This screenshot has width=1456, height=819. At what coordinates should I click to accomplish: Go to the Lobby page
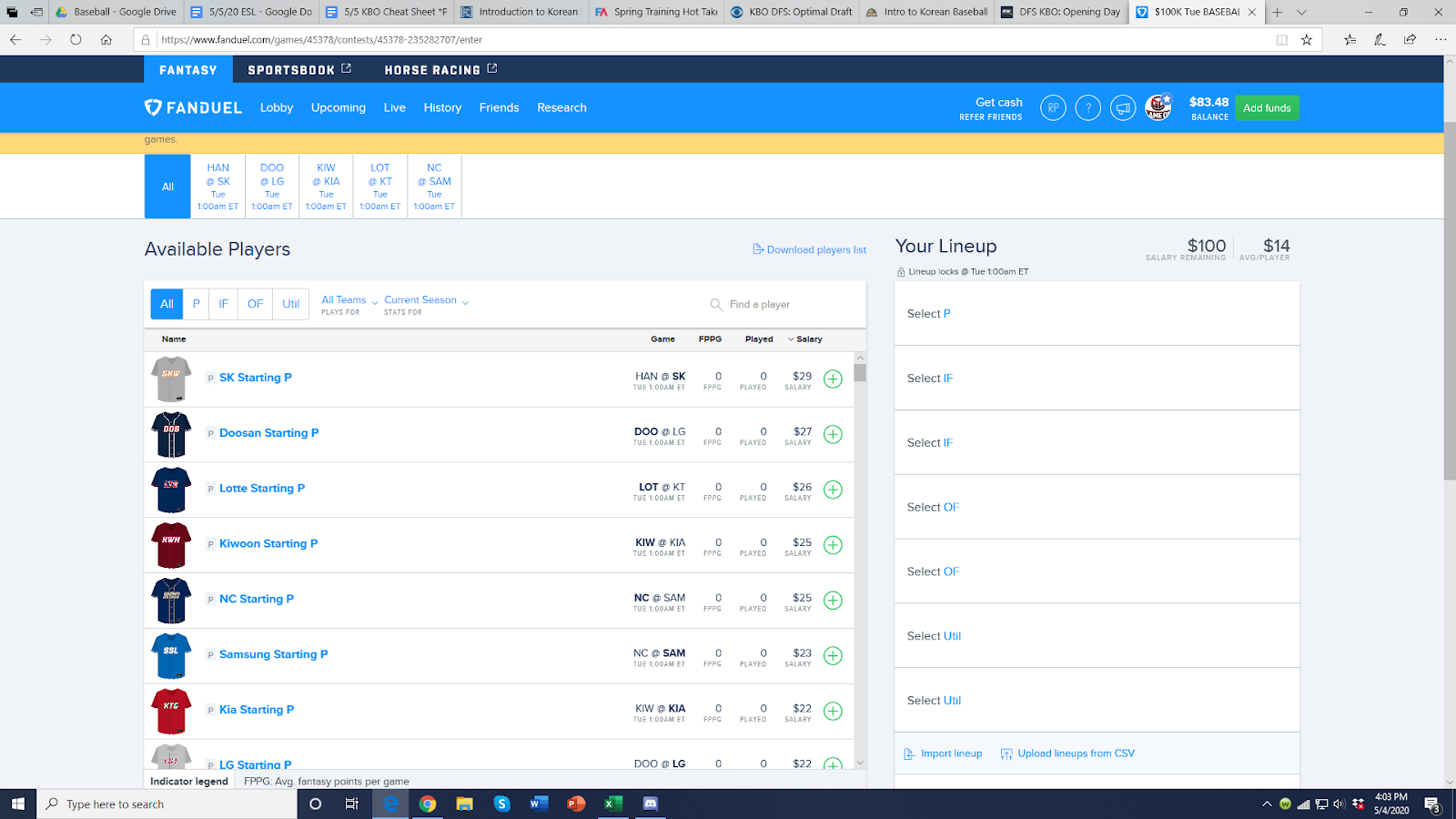point(277,107)
